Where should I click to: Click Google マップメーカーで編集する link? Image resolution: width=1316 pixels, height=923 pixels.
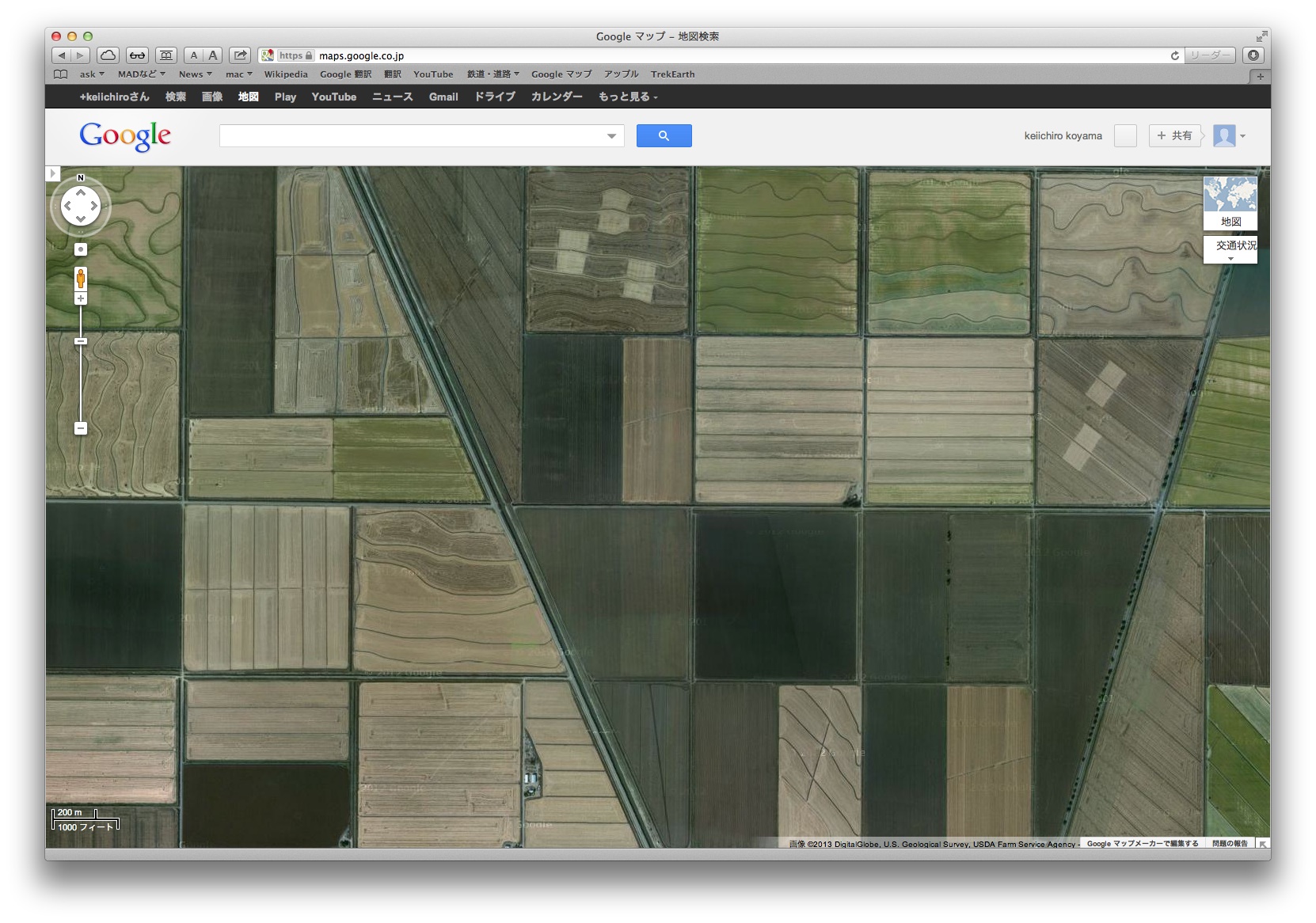(1143, 844)
